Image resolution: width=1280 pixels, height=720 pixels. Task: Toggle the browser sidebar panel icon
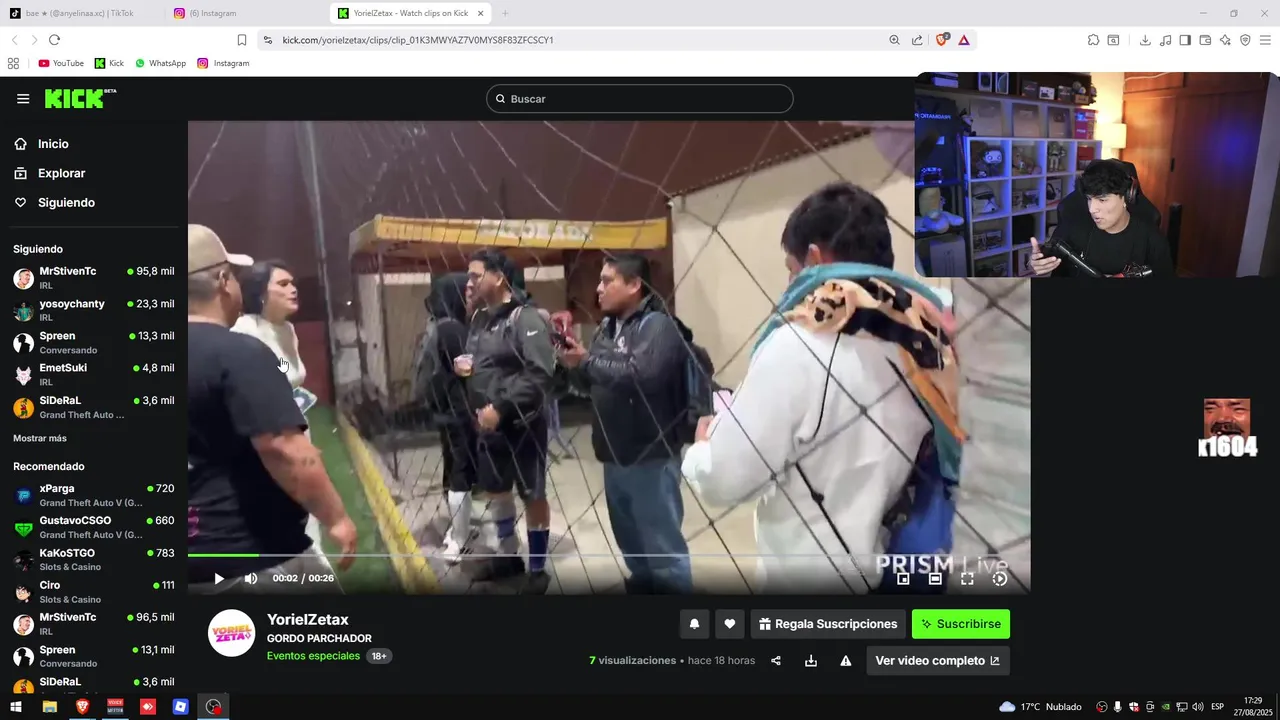click(1185, 40)
